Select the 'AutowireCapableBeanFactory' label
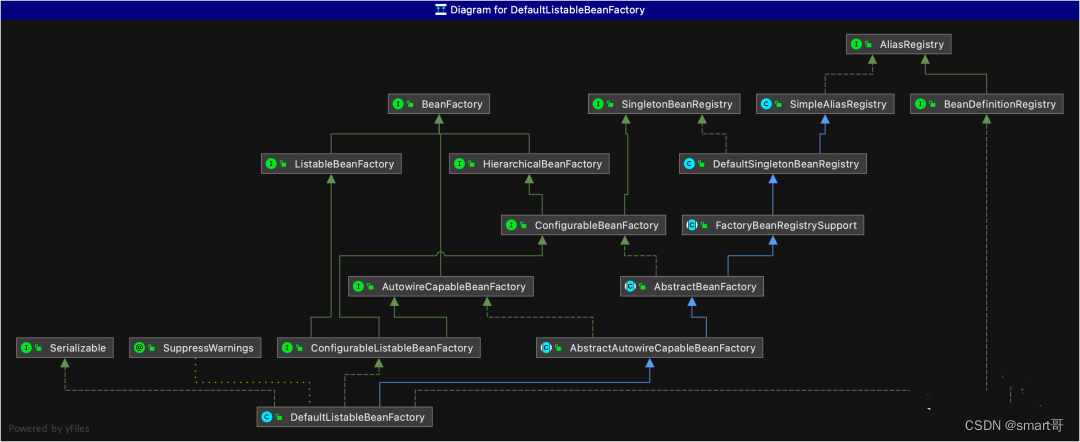 coord(453,286)
